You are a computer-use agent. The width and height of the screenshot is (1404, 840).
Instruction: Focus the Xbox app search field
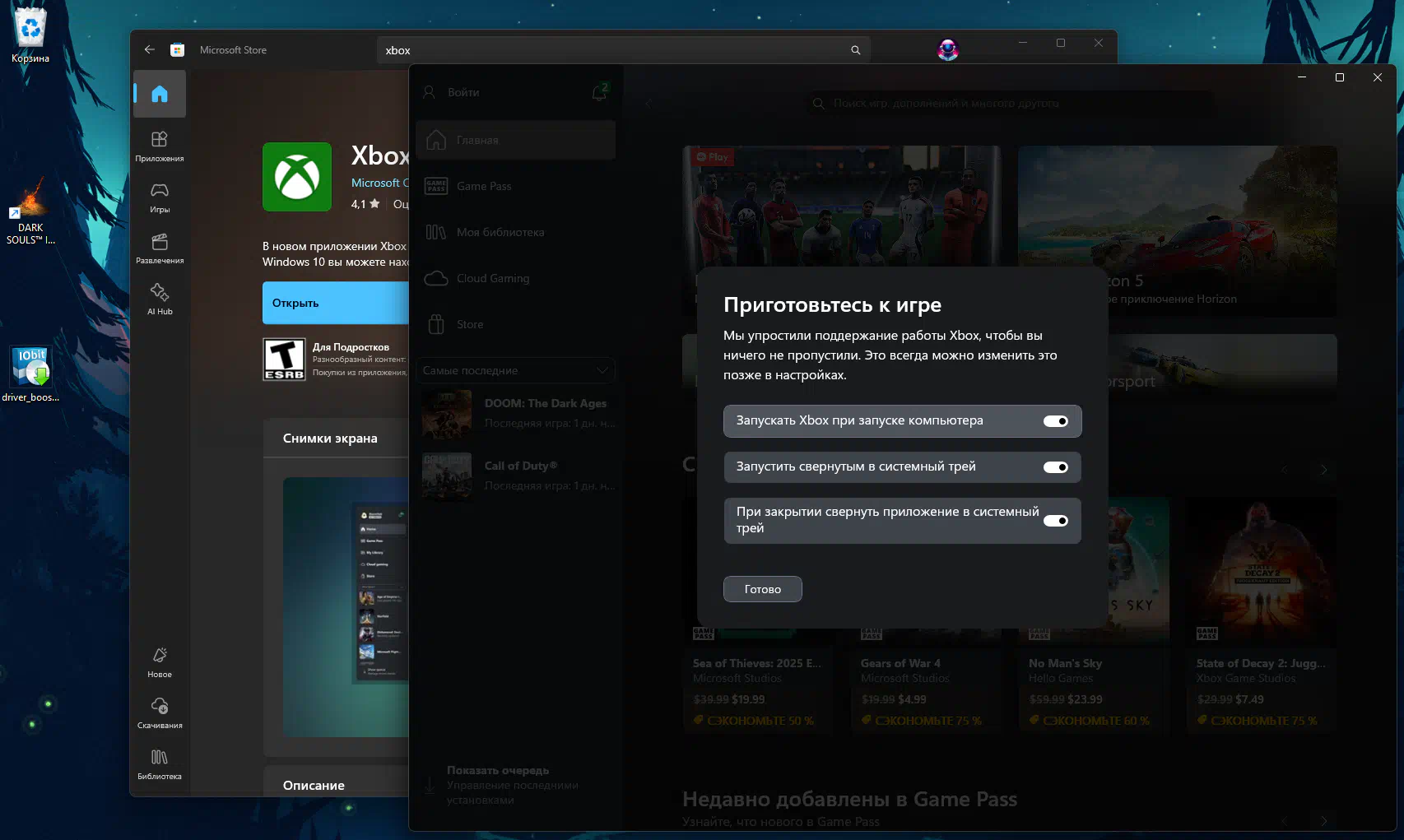pyautogui.click(x=1008, y=104)
